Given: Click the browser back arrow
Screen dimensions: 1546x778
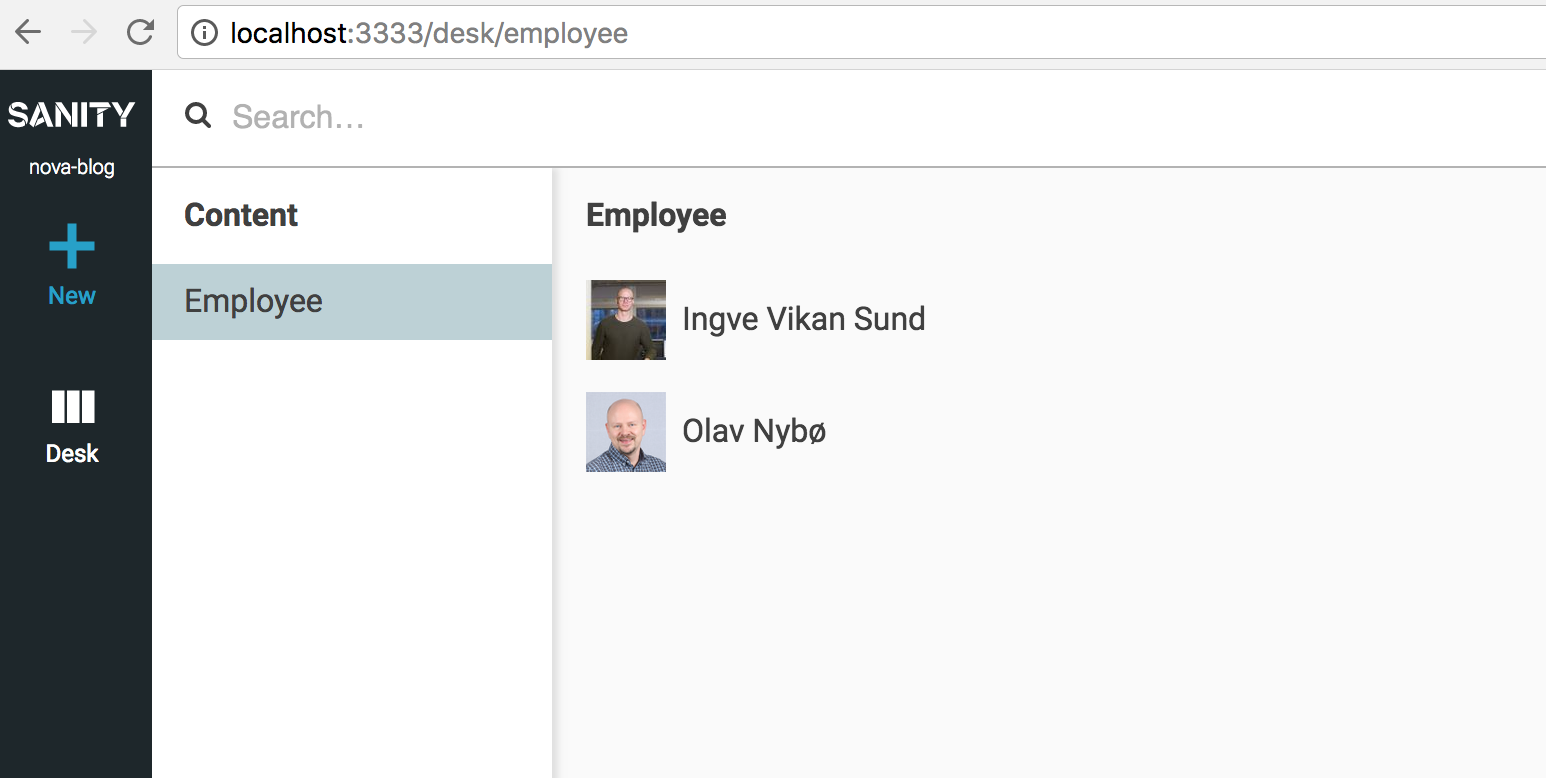Looking at the screenshot, I should pyautogui.click(x=28, y=32).
